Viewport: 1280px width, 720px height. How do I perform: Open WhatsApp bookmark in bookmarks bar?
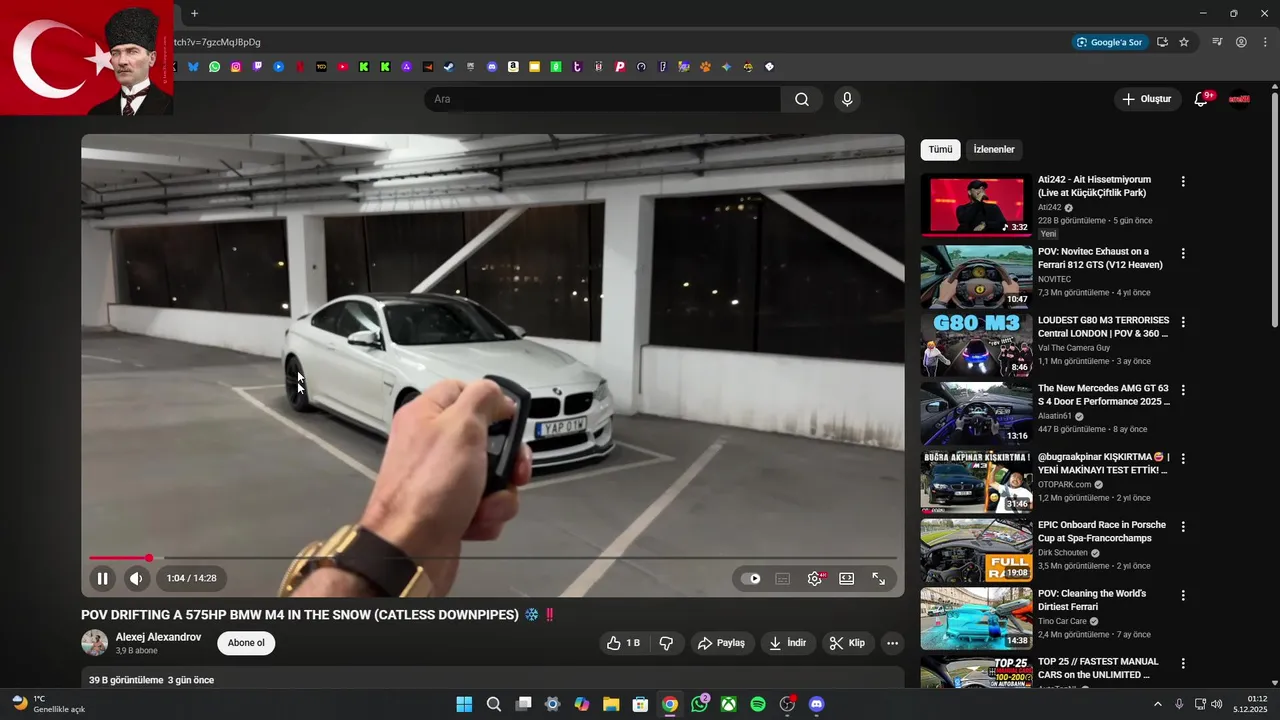click(214, 67)
